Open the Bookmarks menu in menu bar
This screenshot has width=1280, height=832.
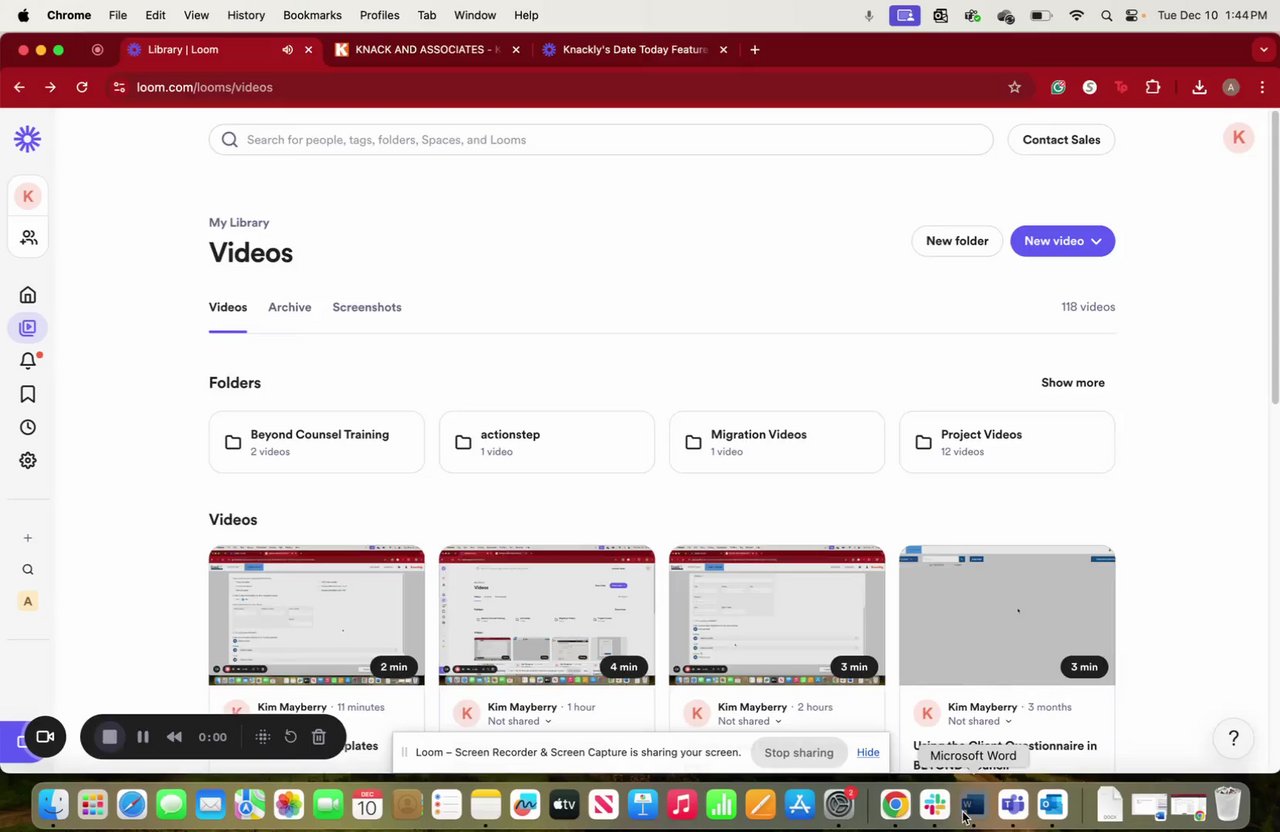(312, 15)
